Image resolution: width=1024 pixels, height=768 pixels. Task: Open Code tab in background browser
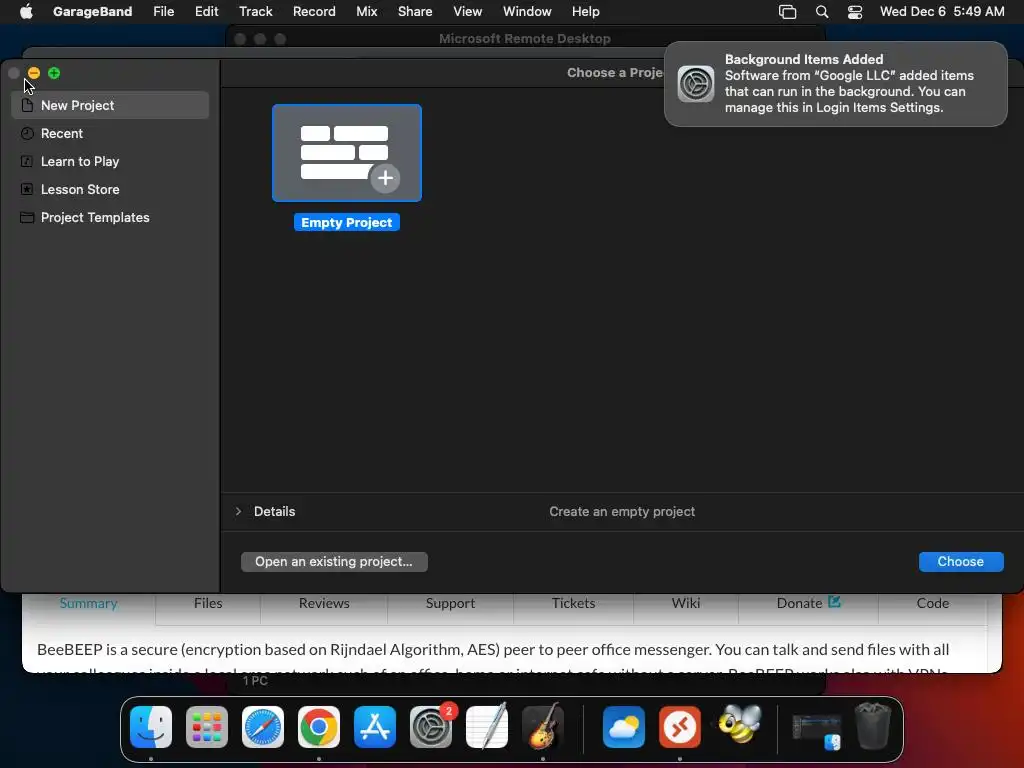click(933, 603)
